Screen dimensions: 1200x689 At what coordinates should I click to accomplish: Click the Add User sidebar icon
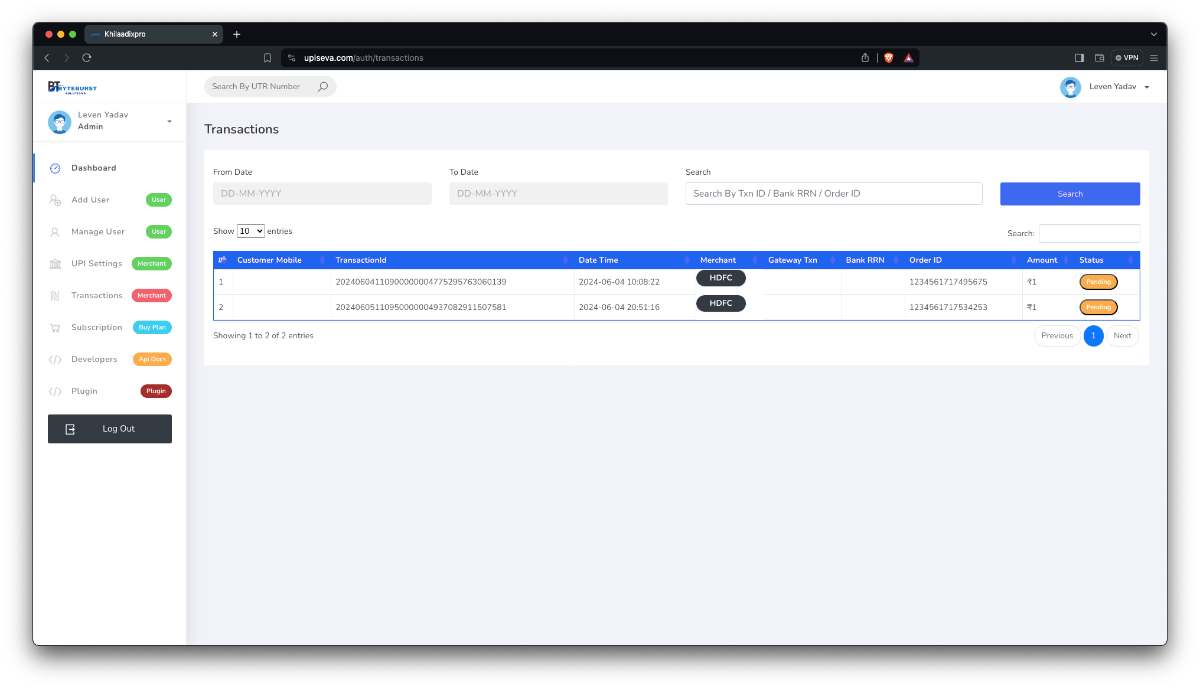pyautogui.click(x=55, y=200)
